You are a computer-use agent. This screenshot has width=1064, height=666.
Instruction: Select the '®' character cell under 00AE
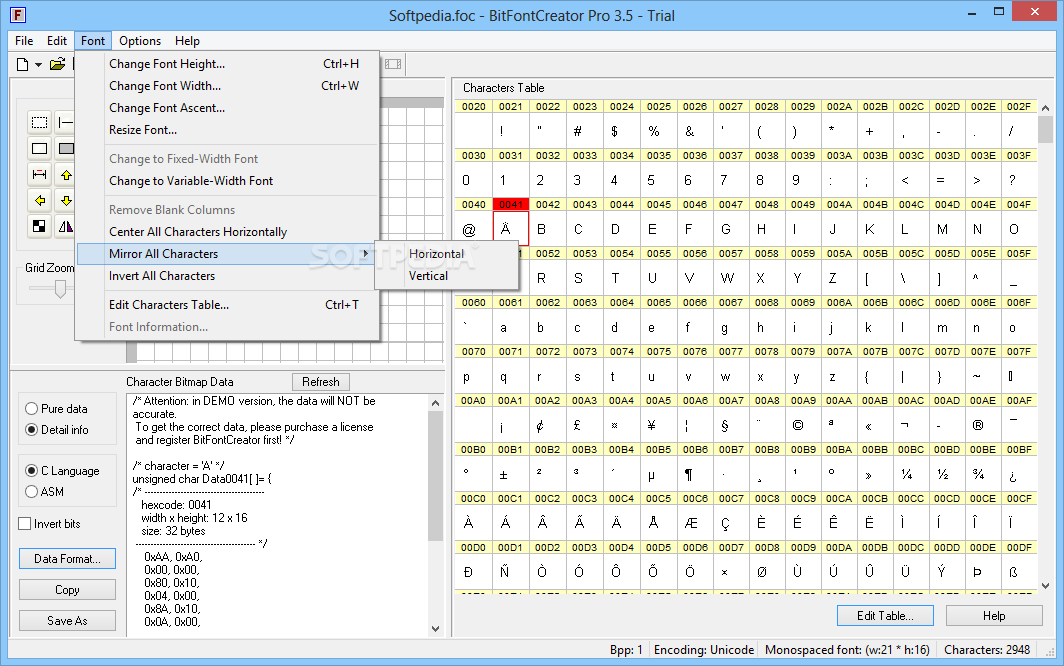pyautogui.click(x=983, y=425)
